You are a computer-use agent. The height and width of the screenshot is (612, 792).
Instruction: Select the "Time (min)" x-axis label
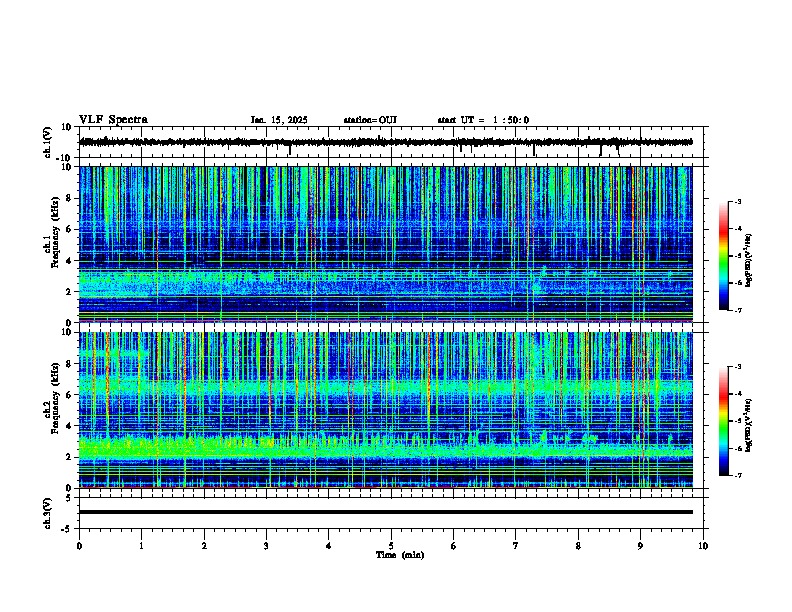(x=400, y=555)
